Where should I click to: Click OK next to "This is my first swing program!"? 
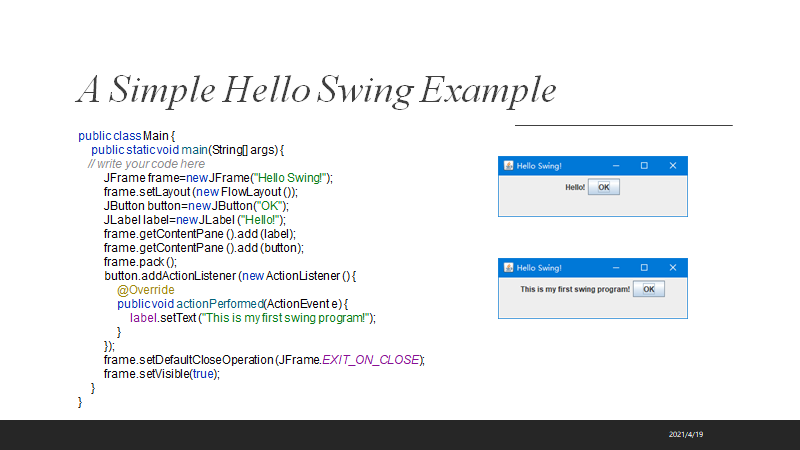648,289
